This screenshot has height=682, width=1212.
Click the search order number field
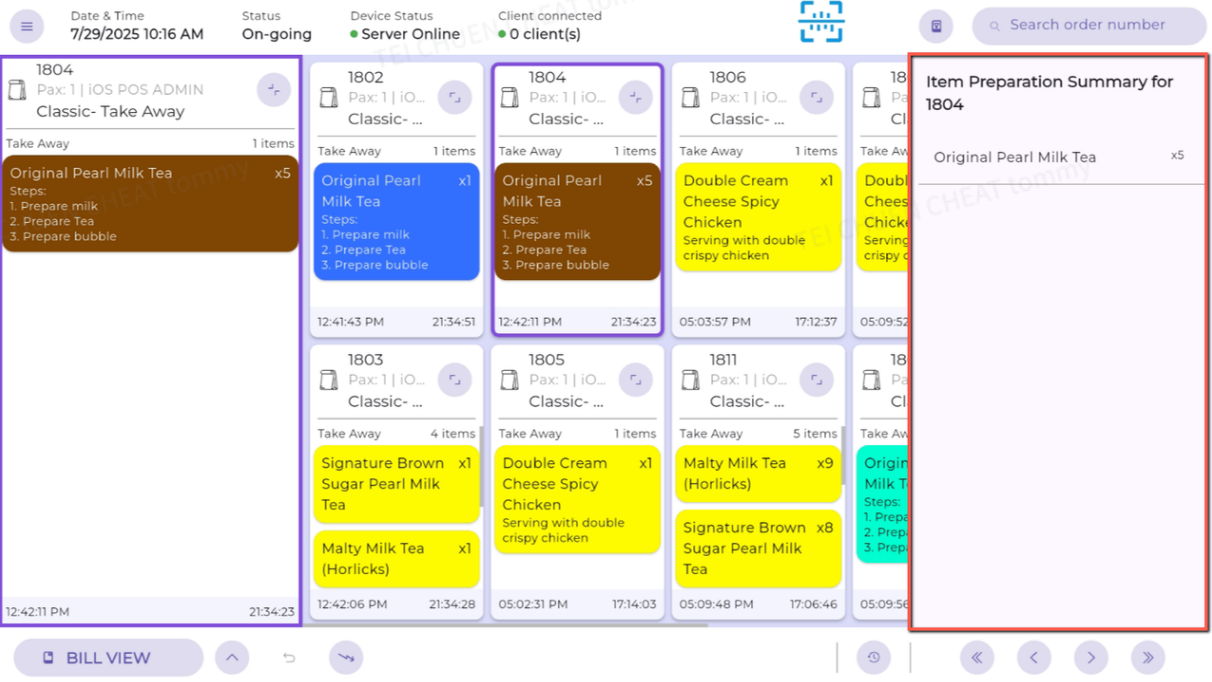pos(1088,26)
